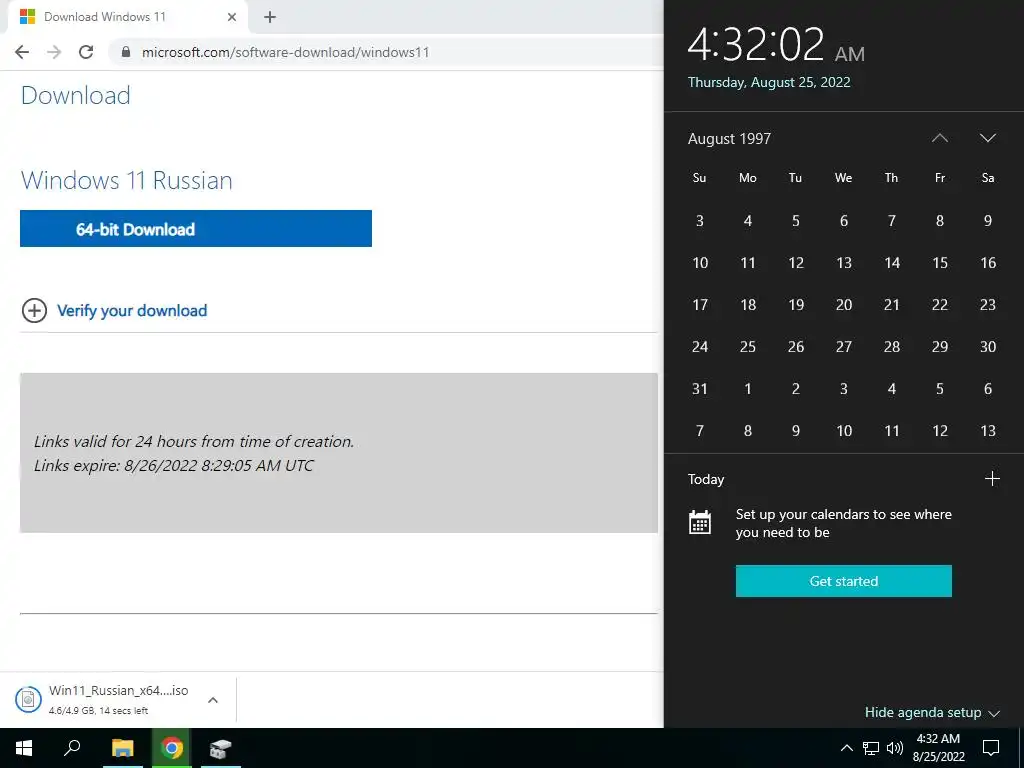This screenshot has height=768, width=1024.
Task: Click the Chrome back arrow
Action: [22, 52]
